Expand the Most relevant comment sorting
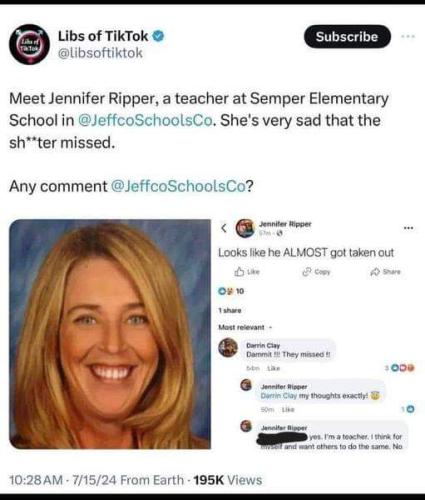 [x=245, y=327]
